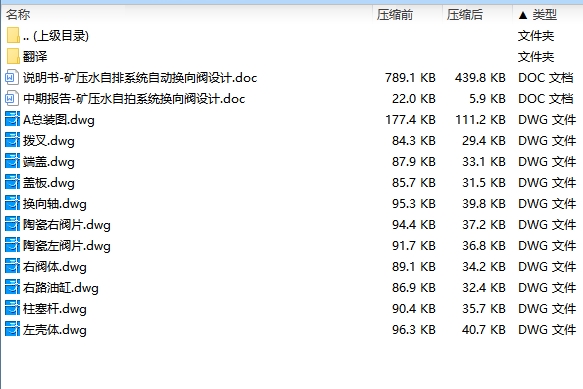This screenshot has height=389, width=583.
Task: Select the 柱塞杆.dwg file name
Action: tap(55, 309)
